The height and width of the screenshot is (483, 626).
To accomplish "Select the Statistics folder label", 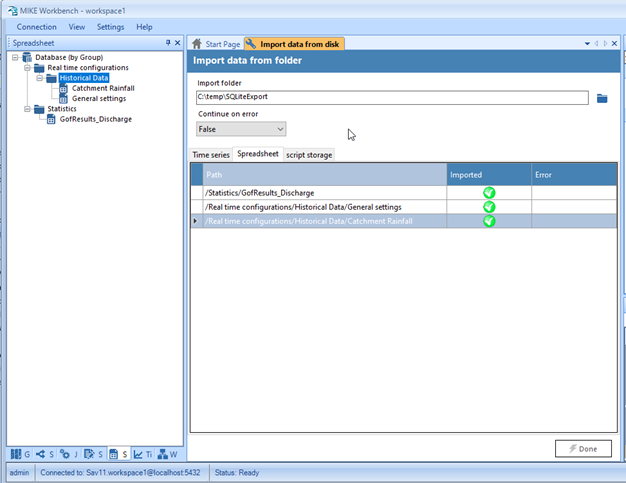I will pyautogui.click(x=62, y=109).
